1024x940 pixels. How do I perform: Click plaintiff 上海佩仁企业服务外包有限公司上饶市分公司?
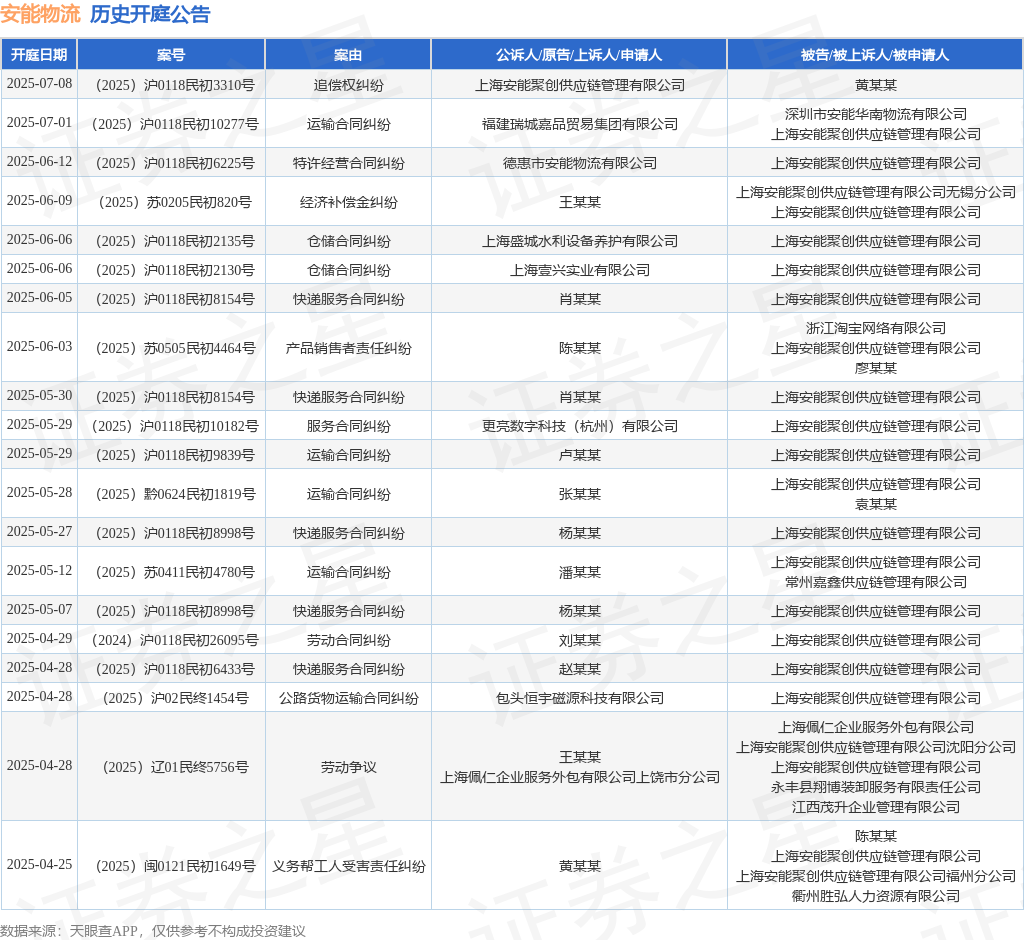point(579,777)
